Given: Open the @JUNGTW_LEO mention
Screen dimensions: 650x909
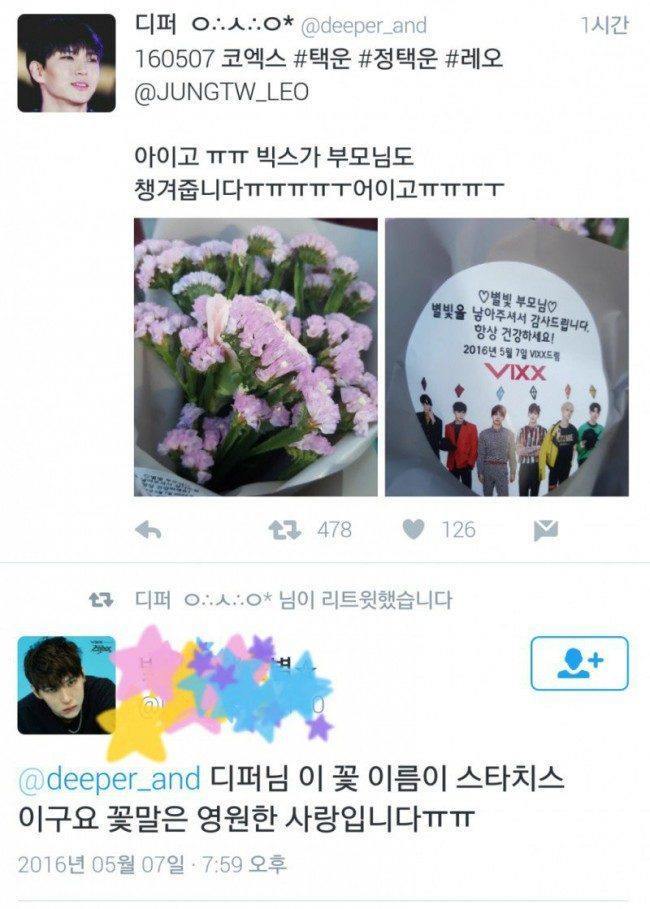Looking at the screenshot, I should tap(221, 92).
